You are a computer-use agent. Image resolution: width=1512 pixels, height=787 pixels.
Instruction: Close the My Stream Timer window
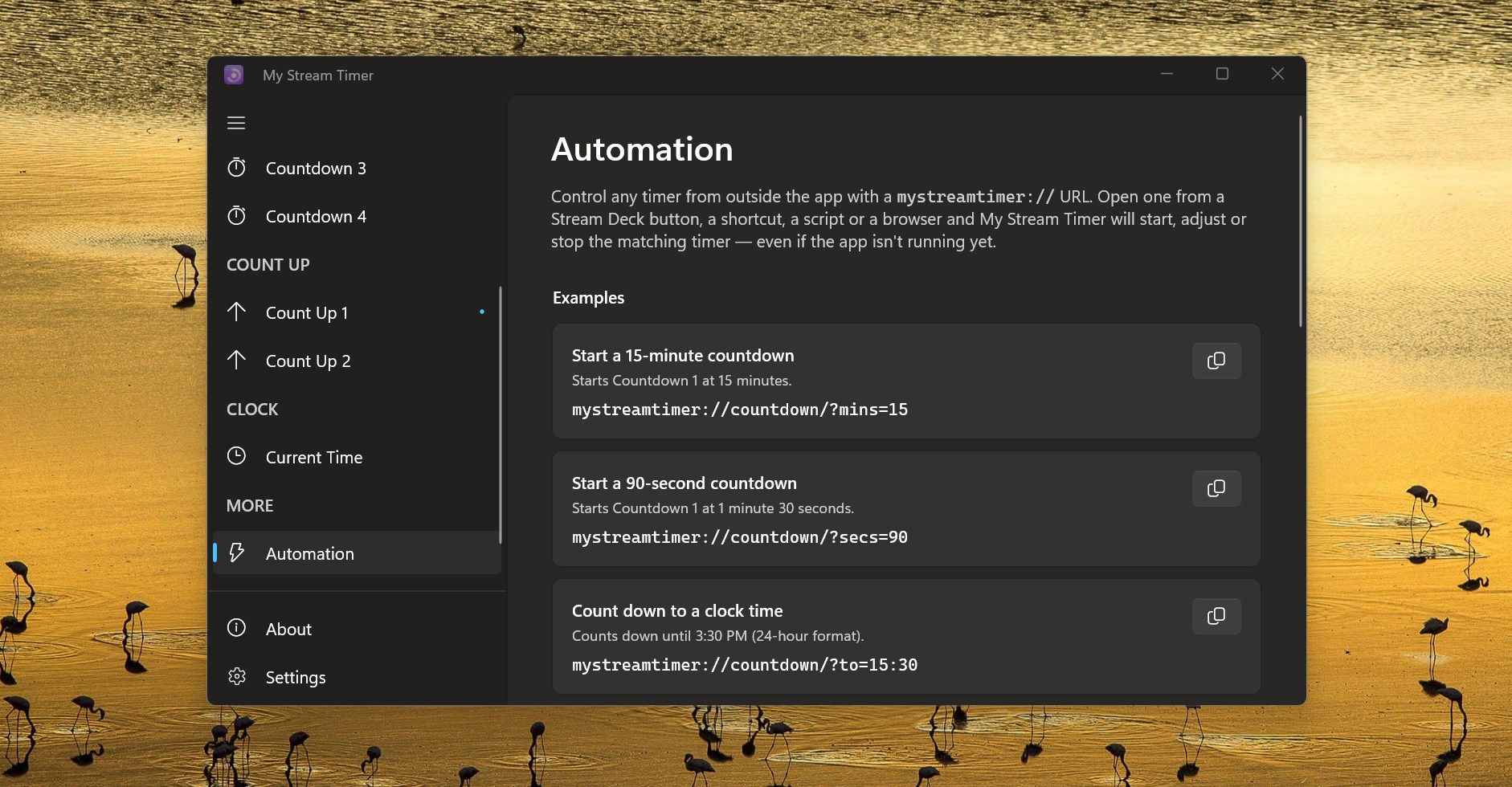click(1277, 74)
